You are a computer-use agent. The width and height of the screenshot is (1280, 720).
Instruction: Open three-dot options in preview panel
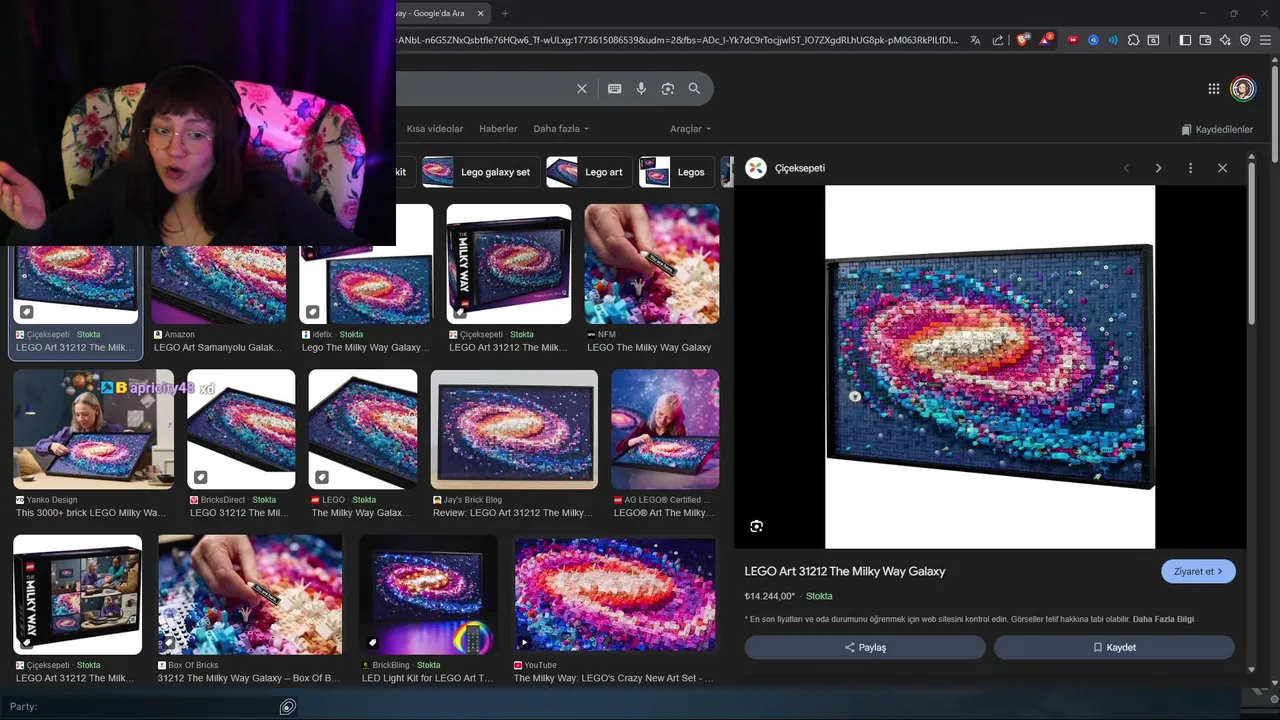coord(1190,168)
